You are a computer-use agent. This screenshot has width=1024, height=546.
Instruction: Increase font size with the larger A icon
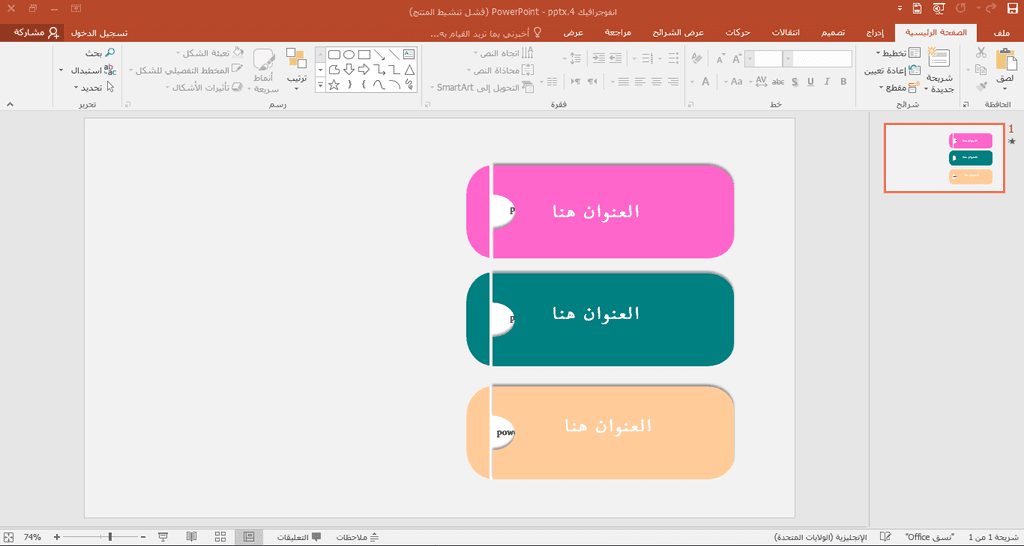tap(737, 59)
